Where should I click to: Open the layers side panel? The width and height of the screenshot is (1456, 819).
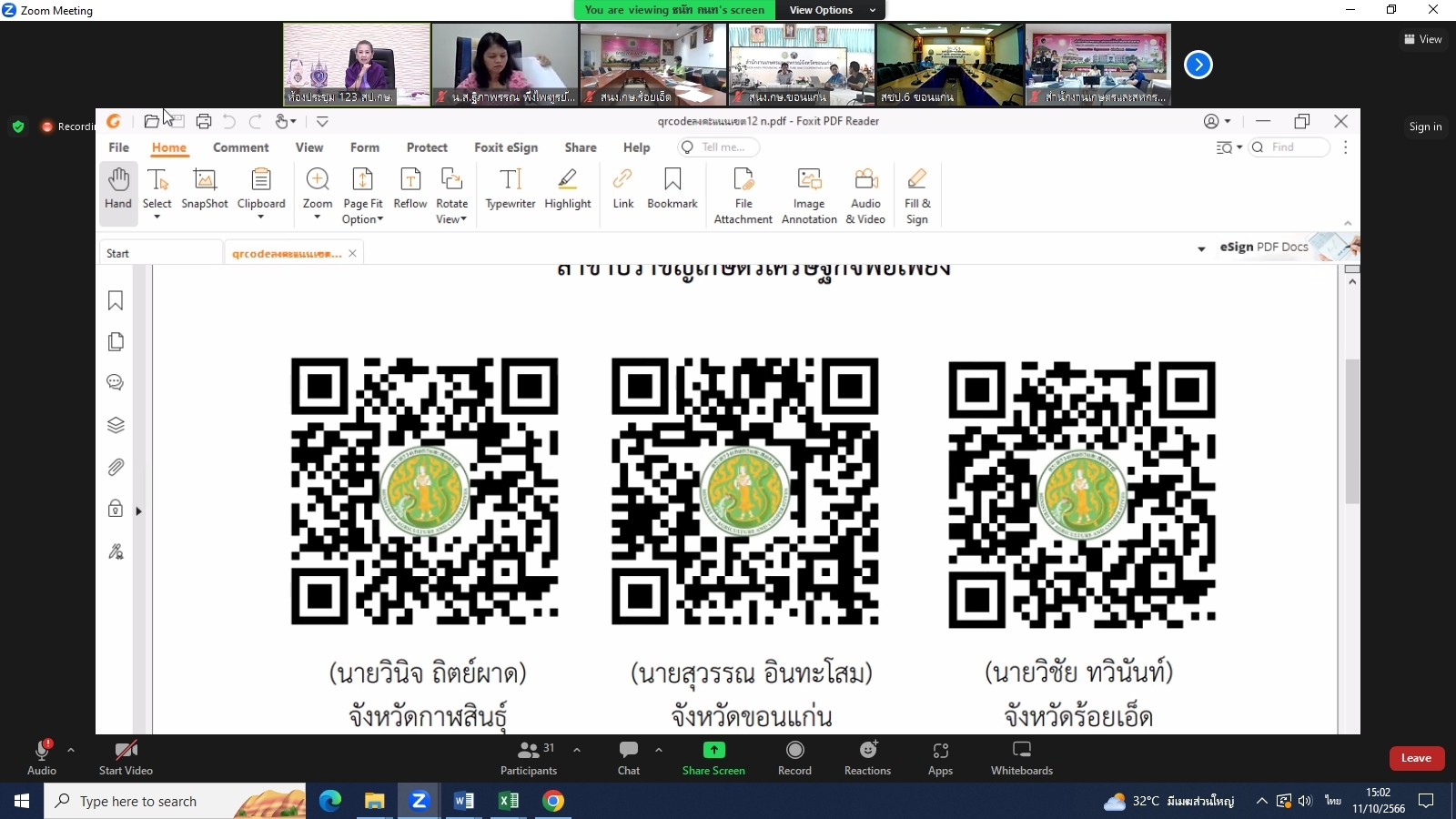pos(116,425)
